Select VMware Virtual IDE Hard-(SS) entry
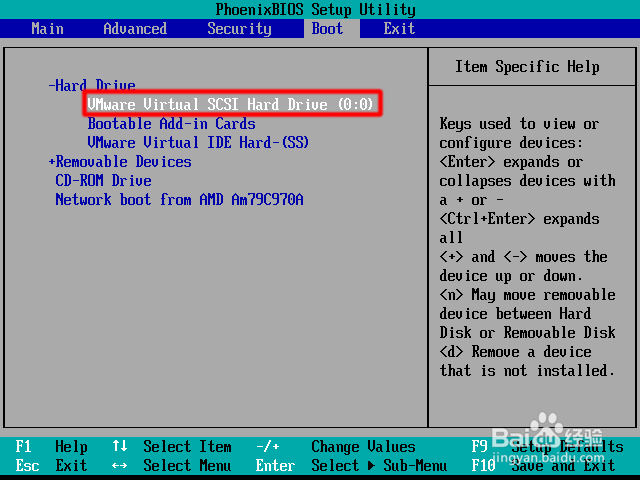The height and width of the screenshot is (480, 640). [x=198, y=142]
